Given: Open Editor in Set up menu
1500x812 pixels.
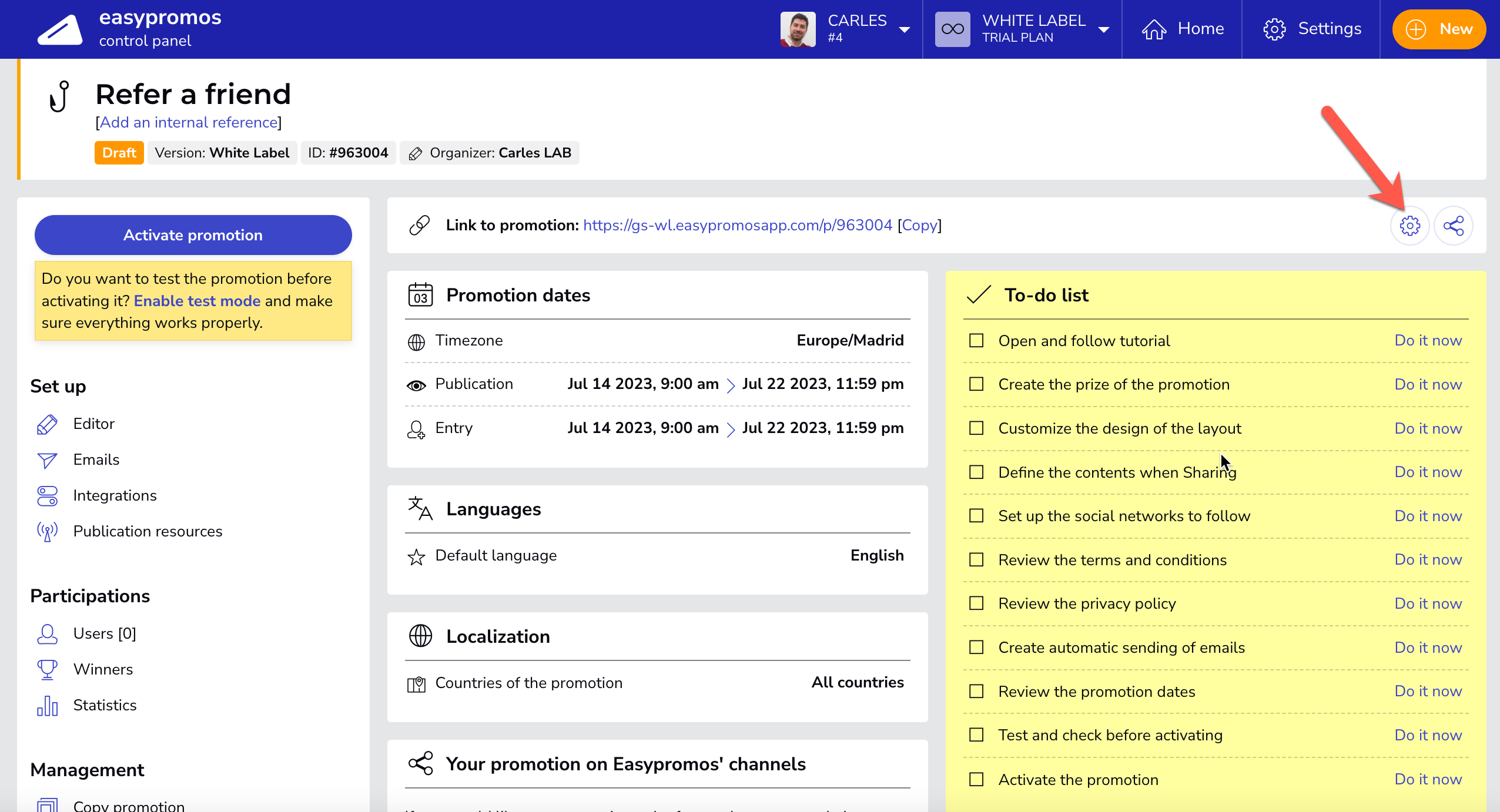Looking at the screenshot, I should point(94,424).
